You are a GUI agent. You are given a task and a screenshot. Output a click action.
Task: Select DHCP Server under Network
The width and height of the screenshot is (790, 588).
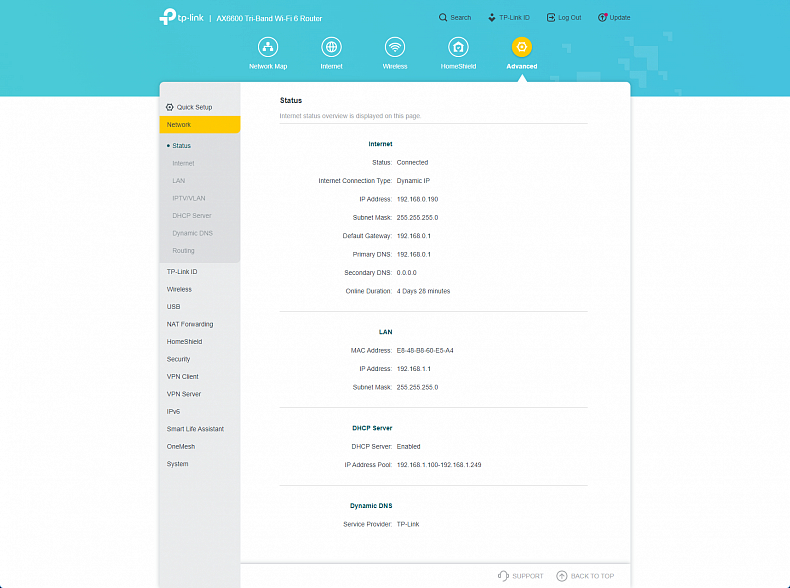click(x=191, y=216)
